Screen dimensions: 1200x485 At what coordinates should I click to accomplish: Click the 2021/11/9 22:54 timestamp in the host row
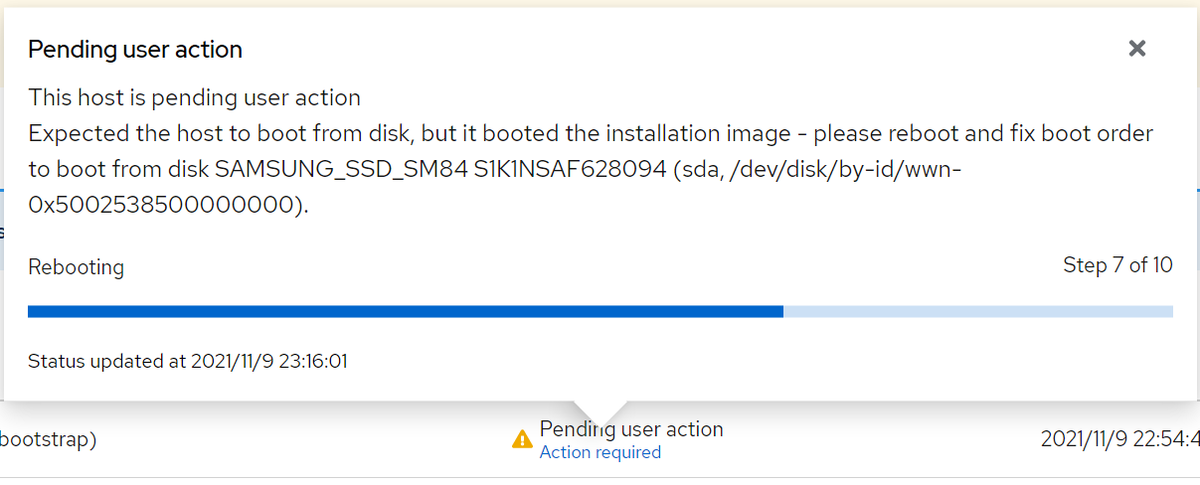tap(1119, 439)
